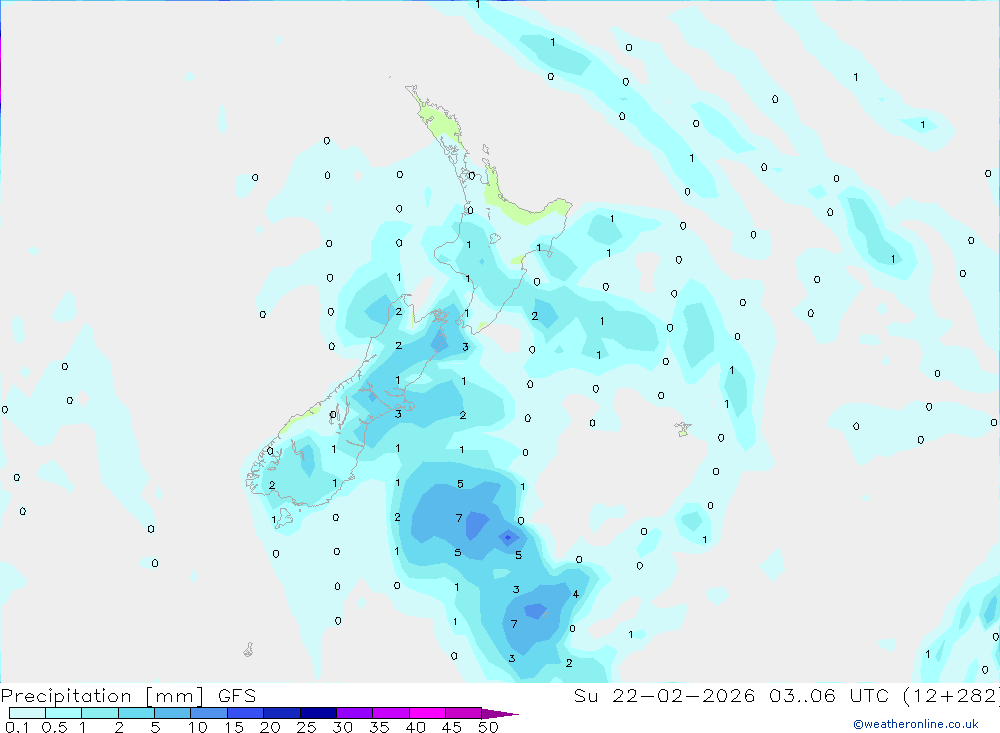The width and height of the screenshot is (1000, 733).
Task: Click the map precipitation value "4"
Action: click(x=575, y=594)
